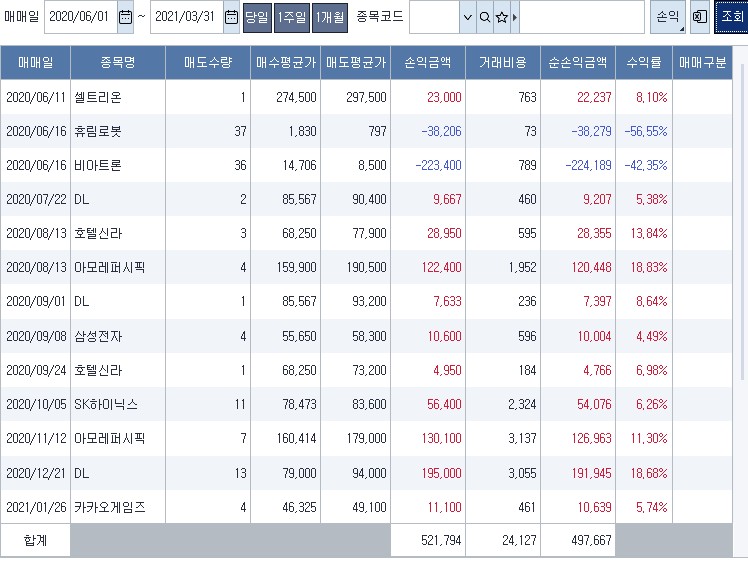Click the stock name field beside the star
The width and height of the screenshot is (748, 561).
[582, 17]
